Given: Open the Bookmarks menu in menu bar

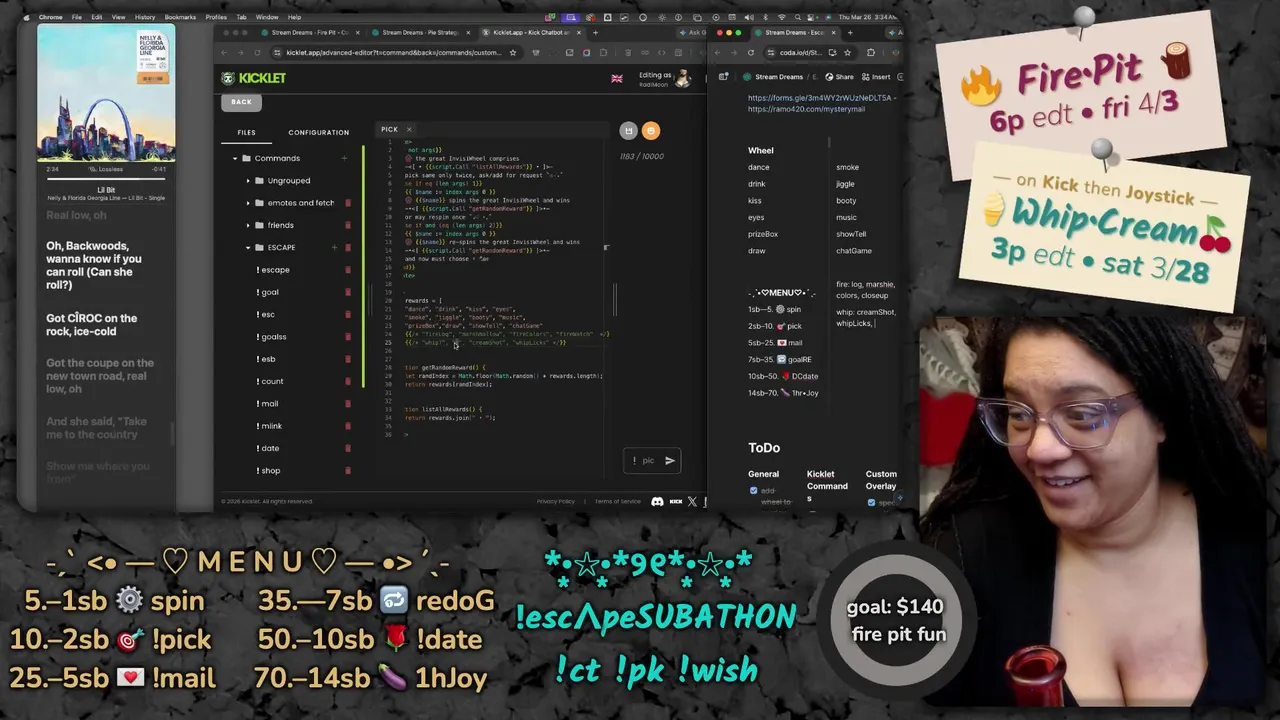Looking at the screenshot, I should [x=180, y=17].
